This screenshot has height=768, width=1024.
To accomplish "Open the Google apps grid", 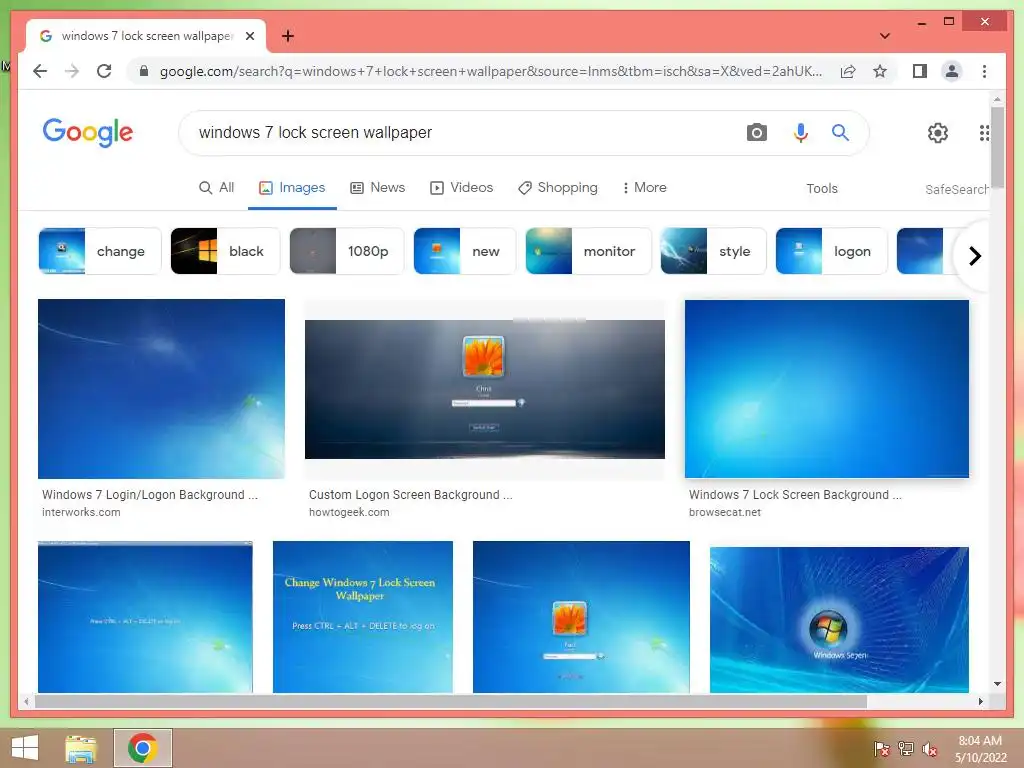I will [984, 133].
